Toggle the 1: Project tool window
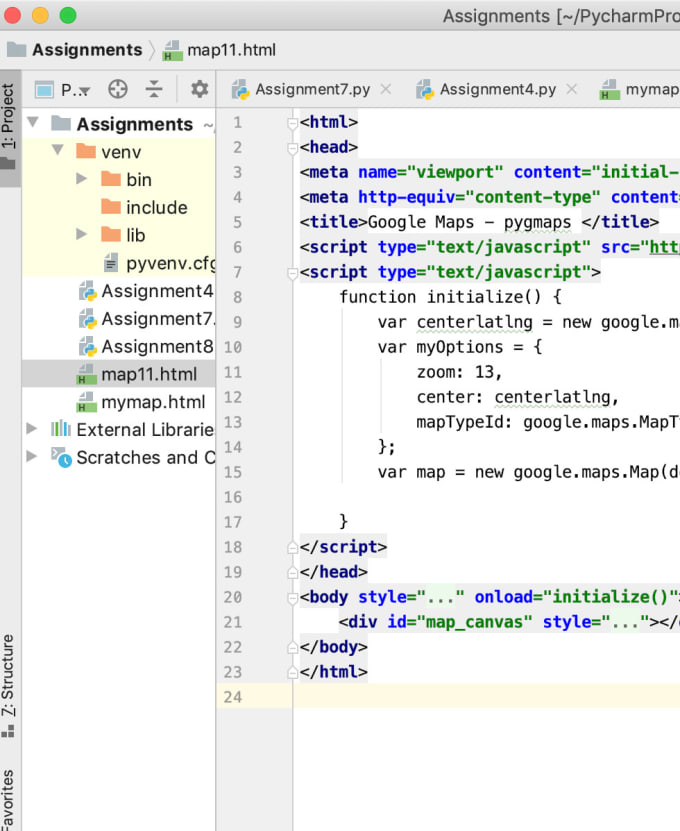The height and width of the screenshot is (831, 680). point(9,127)
